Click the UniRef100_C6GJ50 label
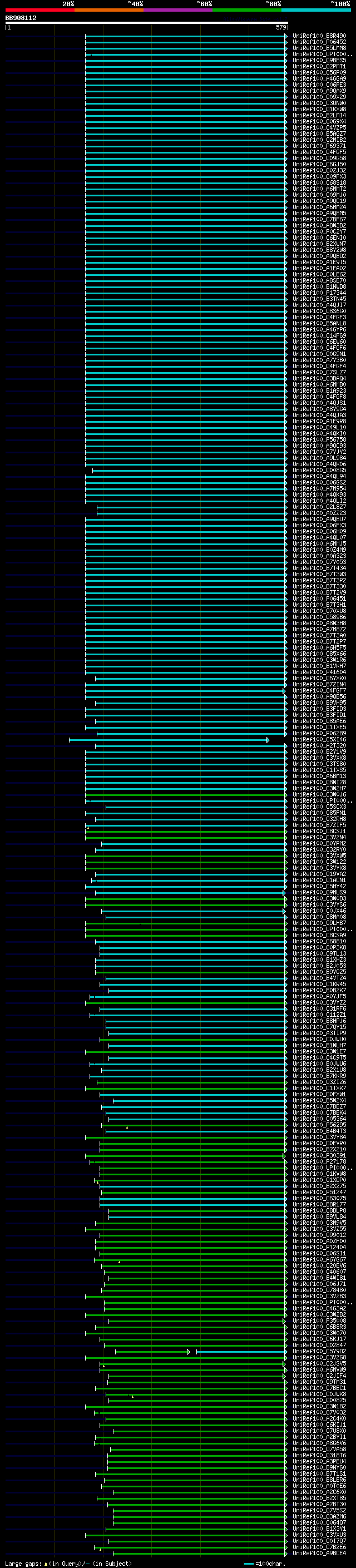 click(319, 164)
